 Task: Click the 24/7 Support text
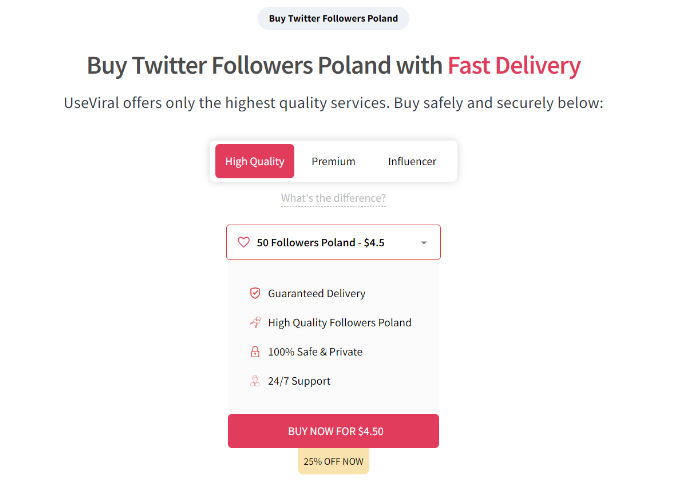[299, 380]
